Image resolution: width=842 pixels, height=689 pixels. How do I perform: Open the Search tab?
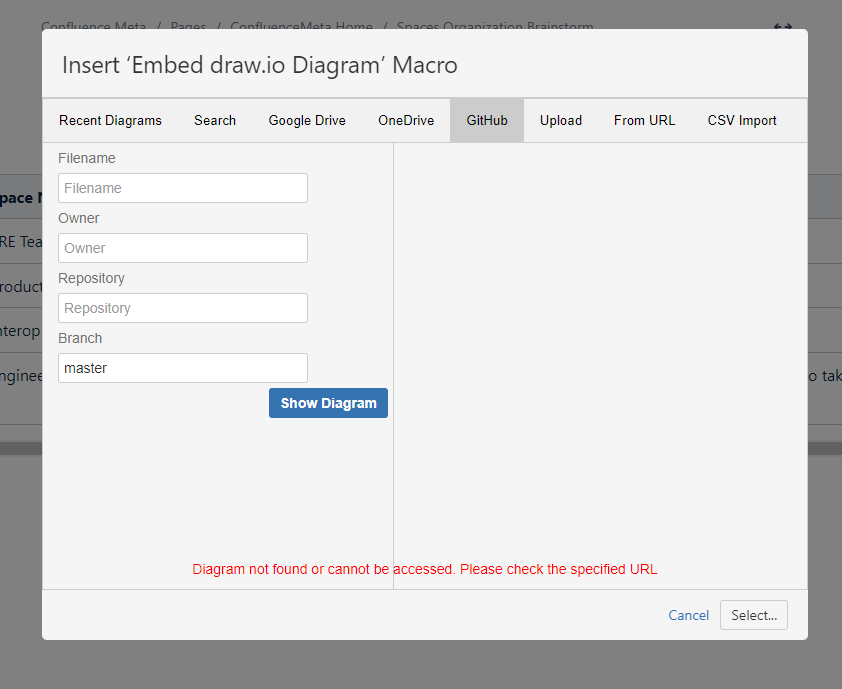click(215, 120)
